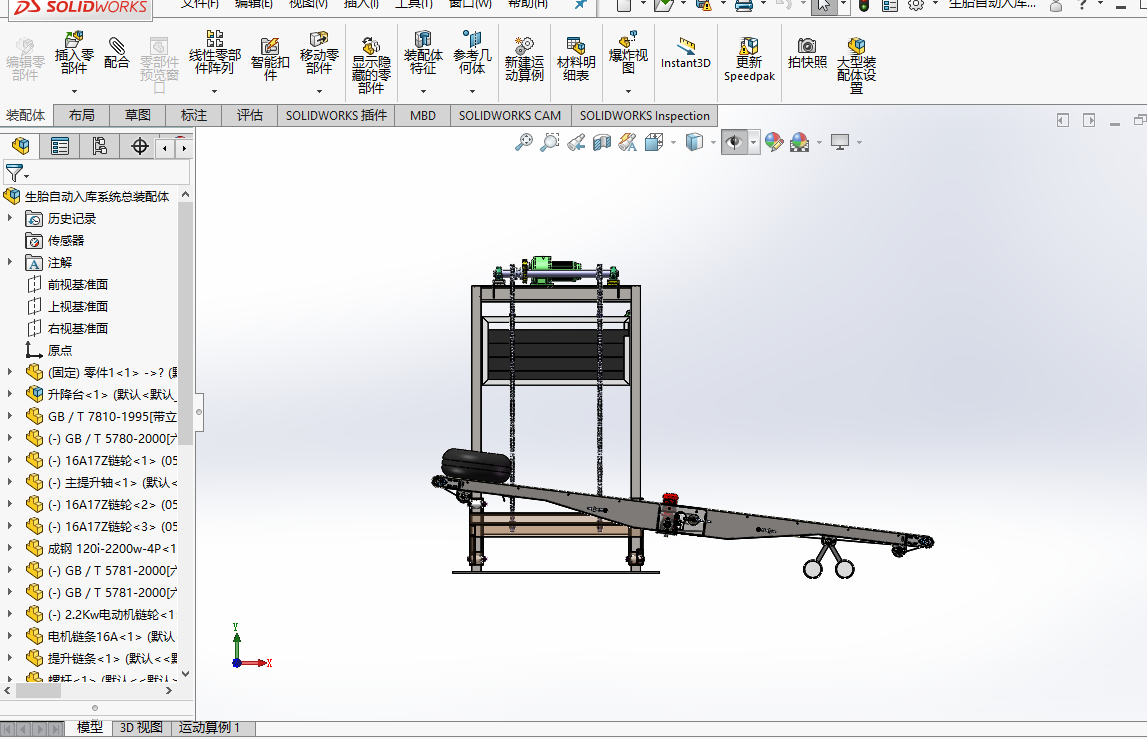Select the 移动零部件 Move Component tool

point(319,53)
